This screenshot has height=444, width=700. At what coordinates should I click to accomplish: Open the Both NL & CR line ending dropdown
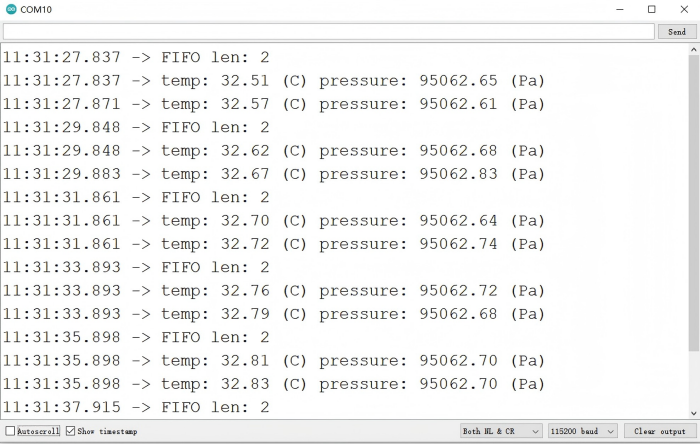click(501, 431)
